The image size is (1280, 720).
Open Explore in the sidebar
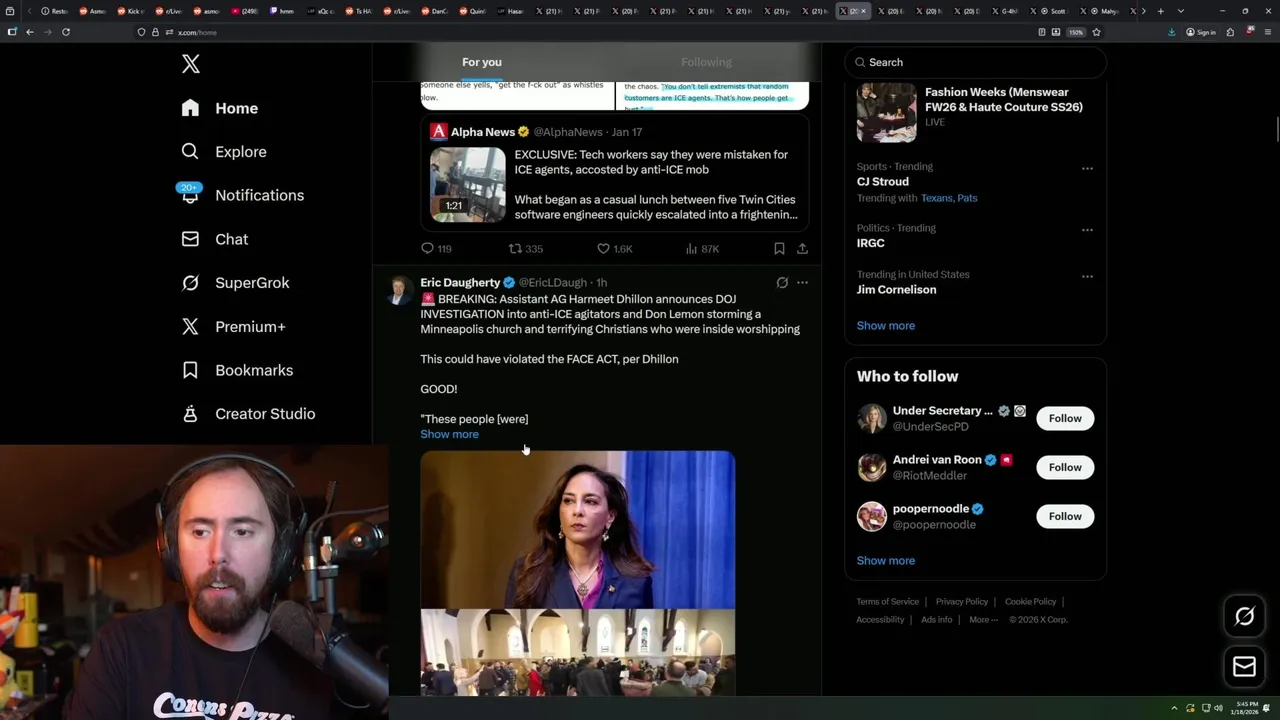(224, 152)
